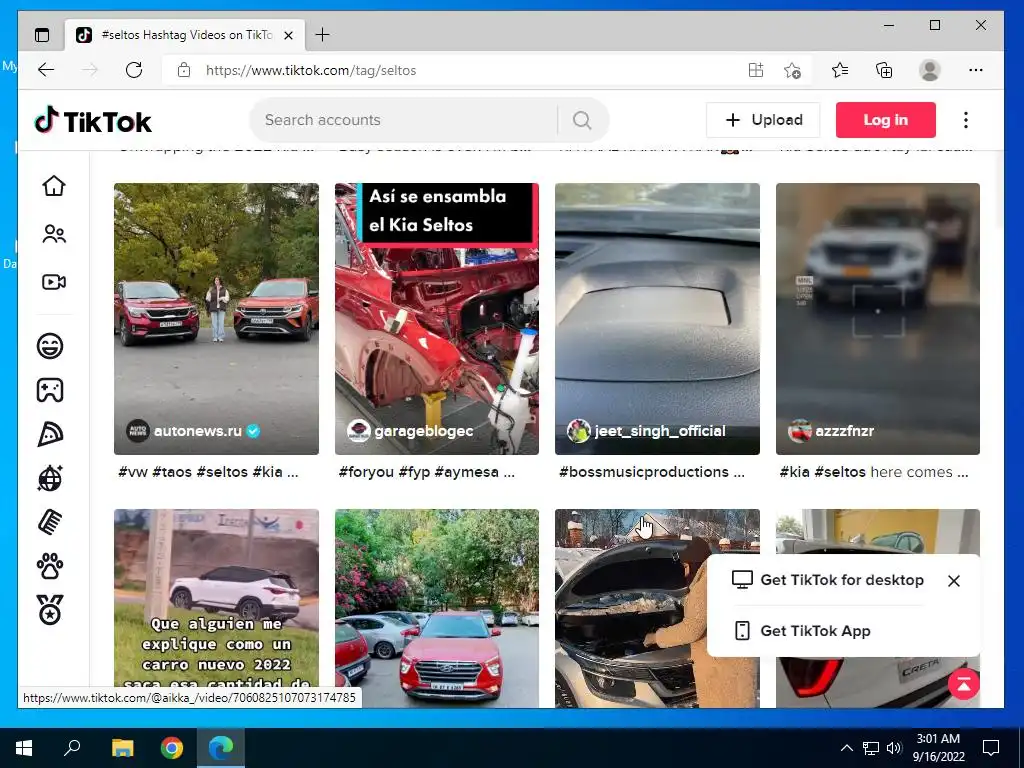Open the network tray icon
Image resolution: width=1024 pixels, height=768 pixels.
coord(871,748)
